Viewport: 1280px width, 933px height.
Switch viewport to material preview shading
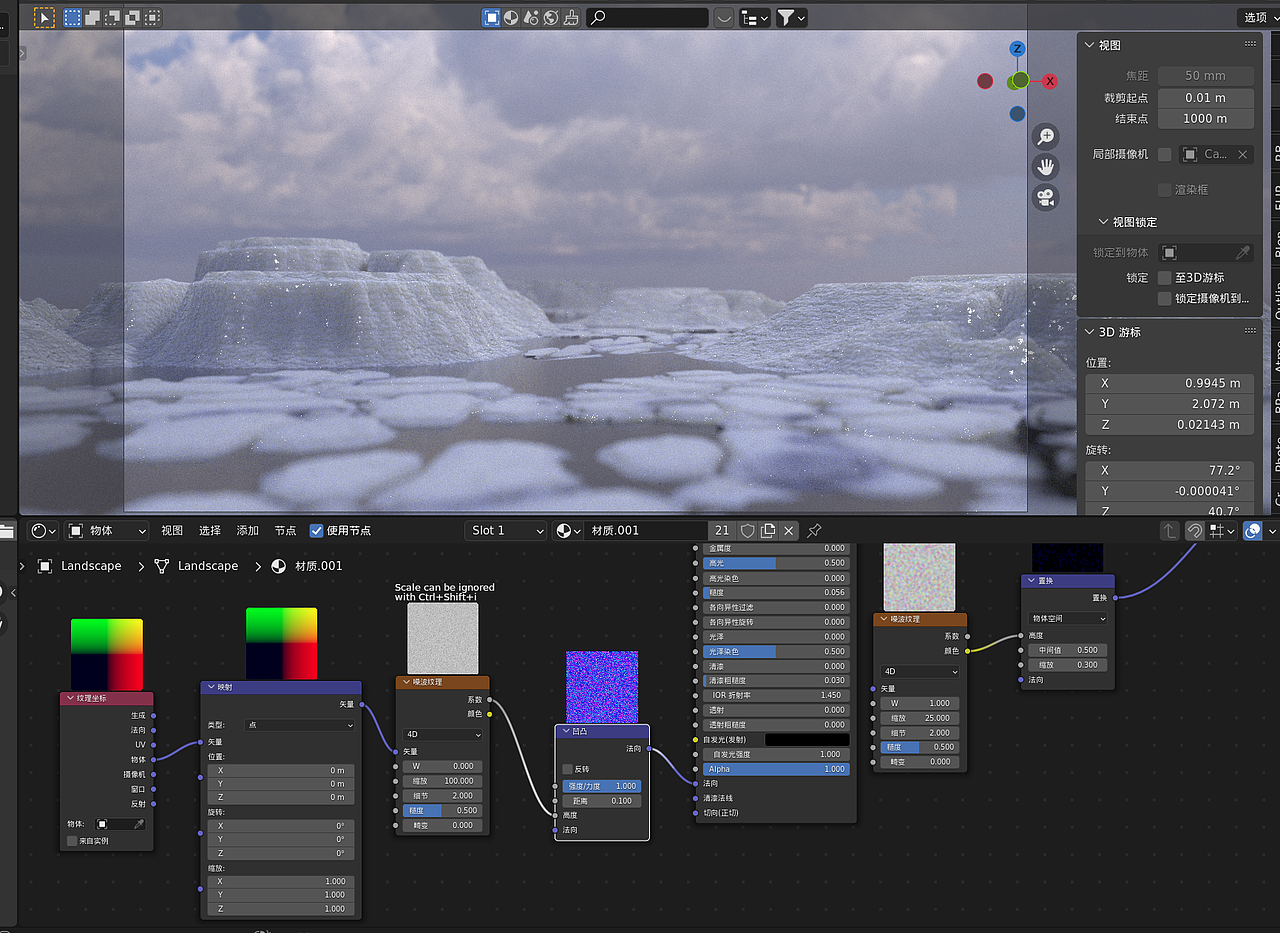(x=511, y=17)
